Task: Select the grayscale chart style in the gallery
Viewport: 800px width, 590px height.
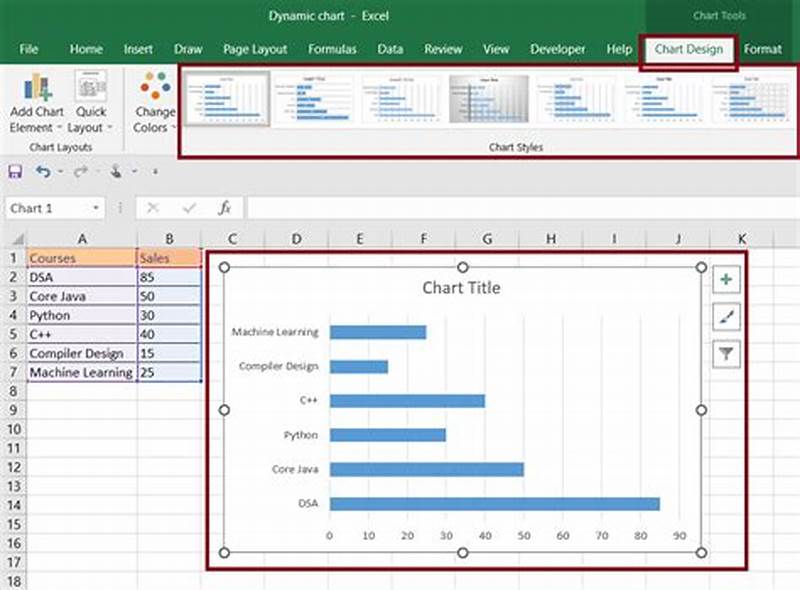Action: tap(489, 100)
